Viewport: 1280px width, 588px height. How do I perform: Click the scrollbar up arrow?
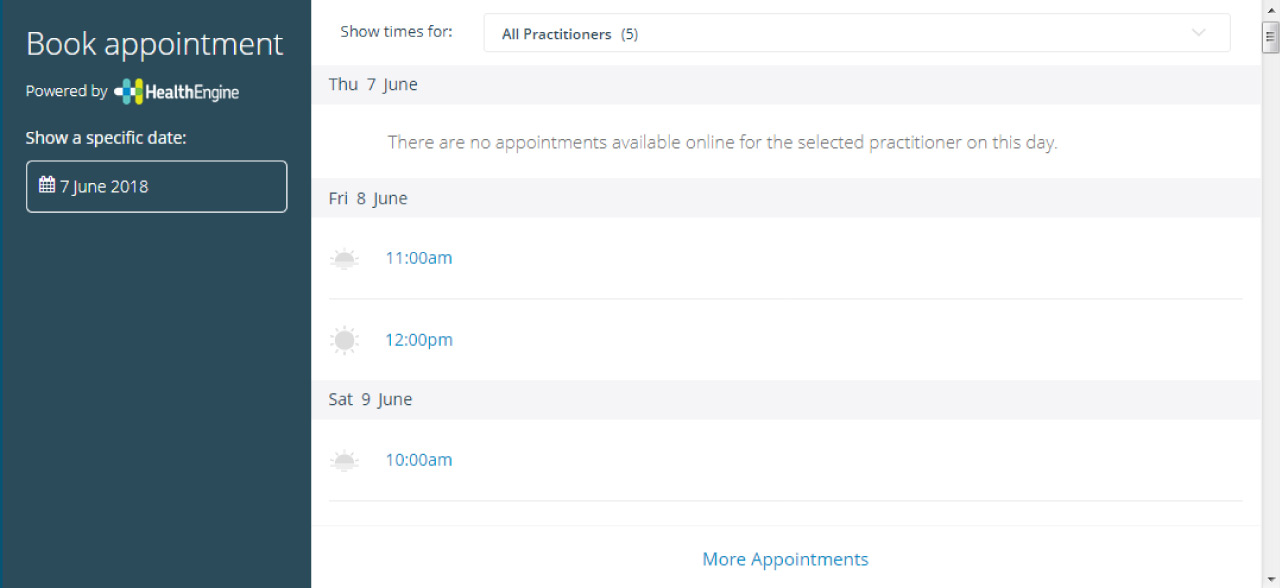1271,9
